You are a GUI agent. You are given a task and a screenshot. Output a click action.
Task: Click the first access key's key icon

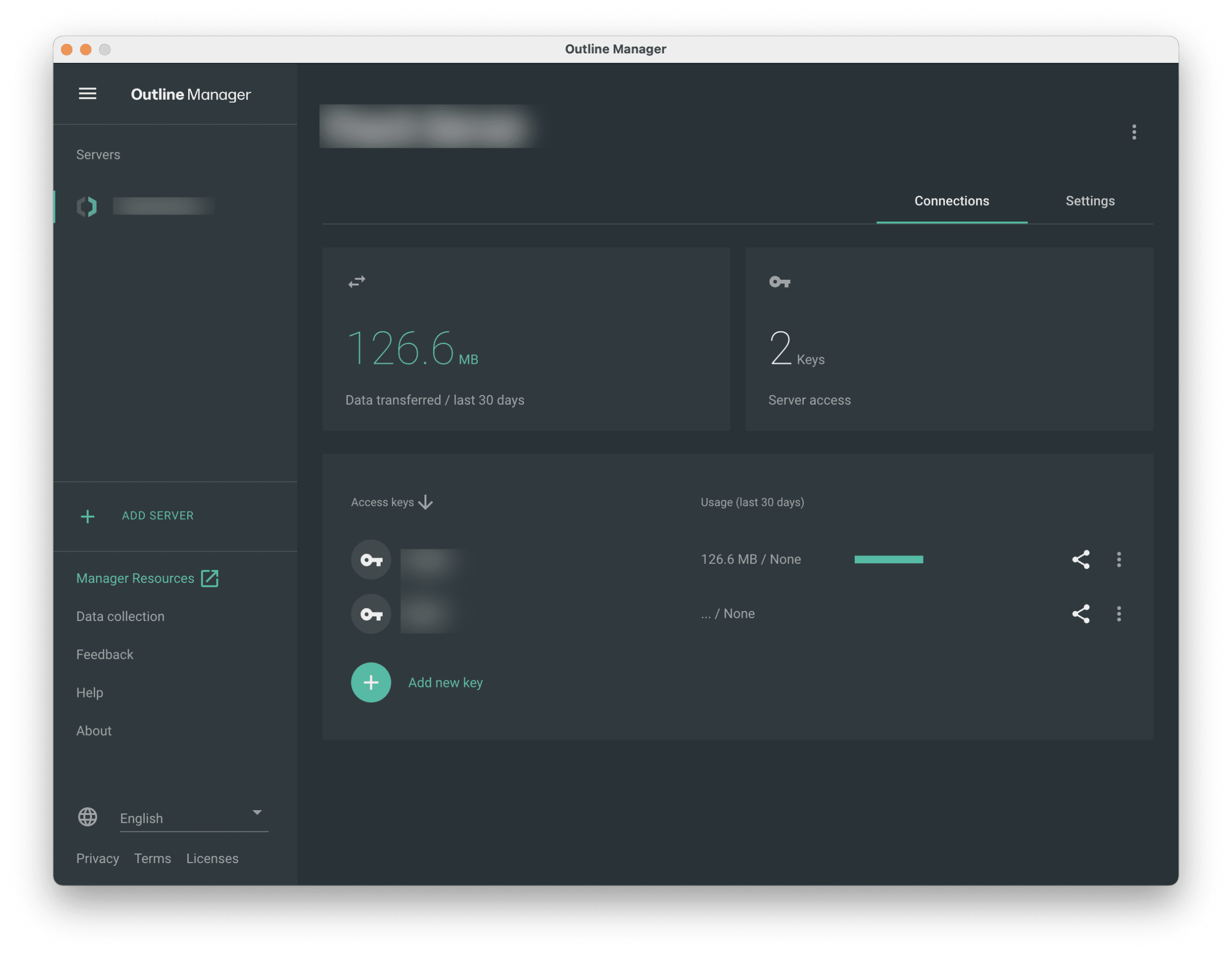point(371,559)
